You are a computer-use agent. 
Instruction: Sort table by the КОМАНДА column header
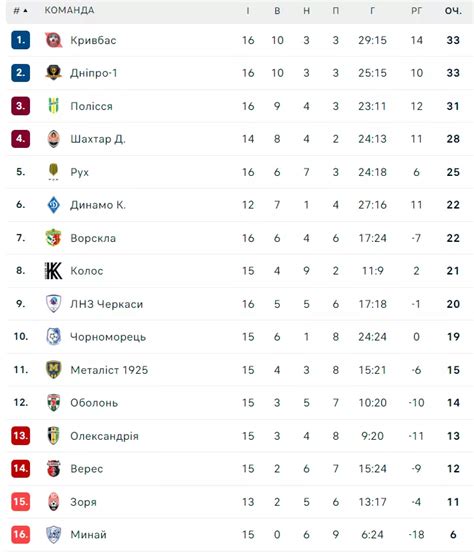(x=69, y=10)
